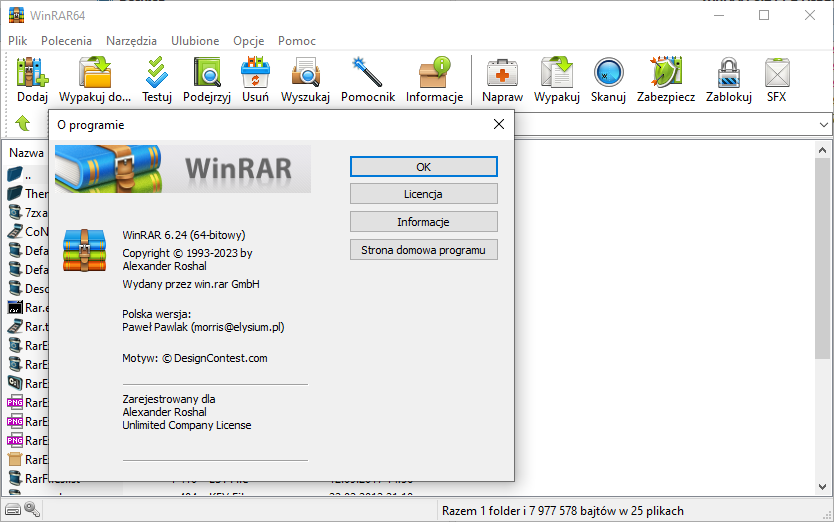Viewport: 834px width, 522px height.
Task: Open the Pomoc menu
Action: pos(297,41)
